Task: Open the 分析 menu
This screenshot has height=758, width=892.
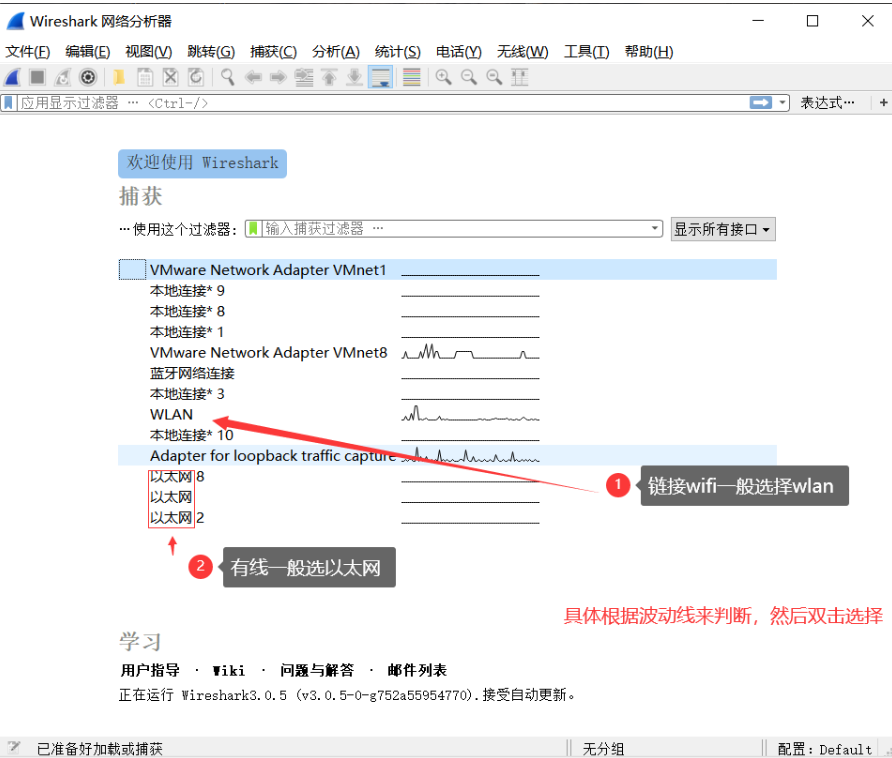Action: tap(336, 52)
